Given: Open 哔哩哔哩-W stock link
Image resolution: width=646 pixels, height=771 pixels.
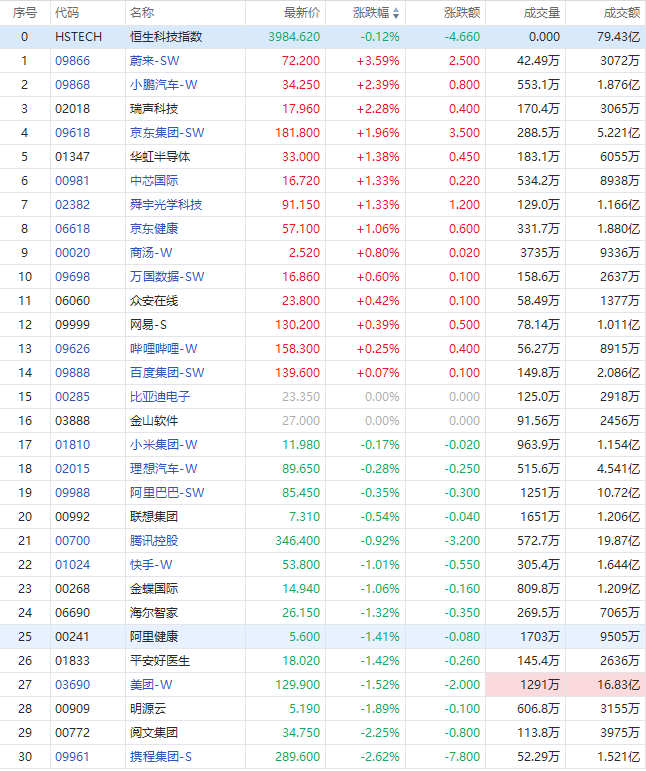Looking at the screenshot, I should click(x=163, y=349).
